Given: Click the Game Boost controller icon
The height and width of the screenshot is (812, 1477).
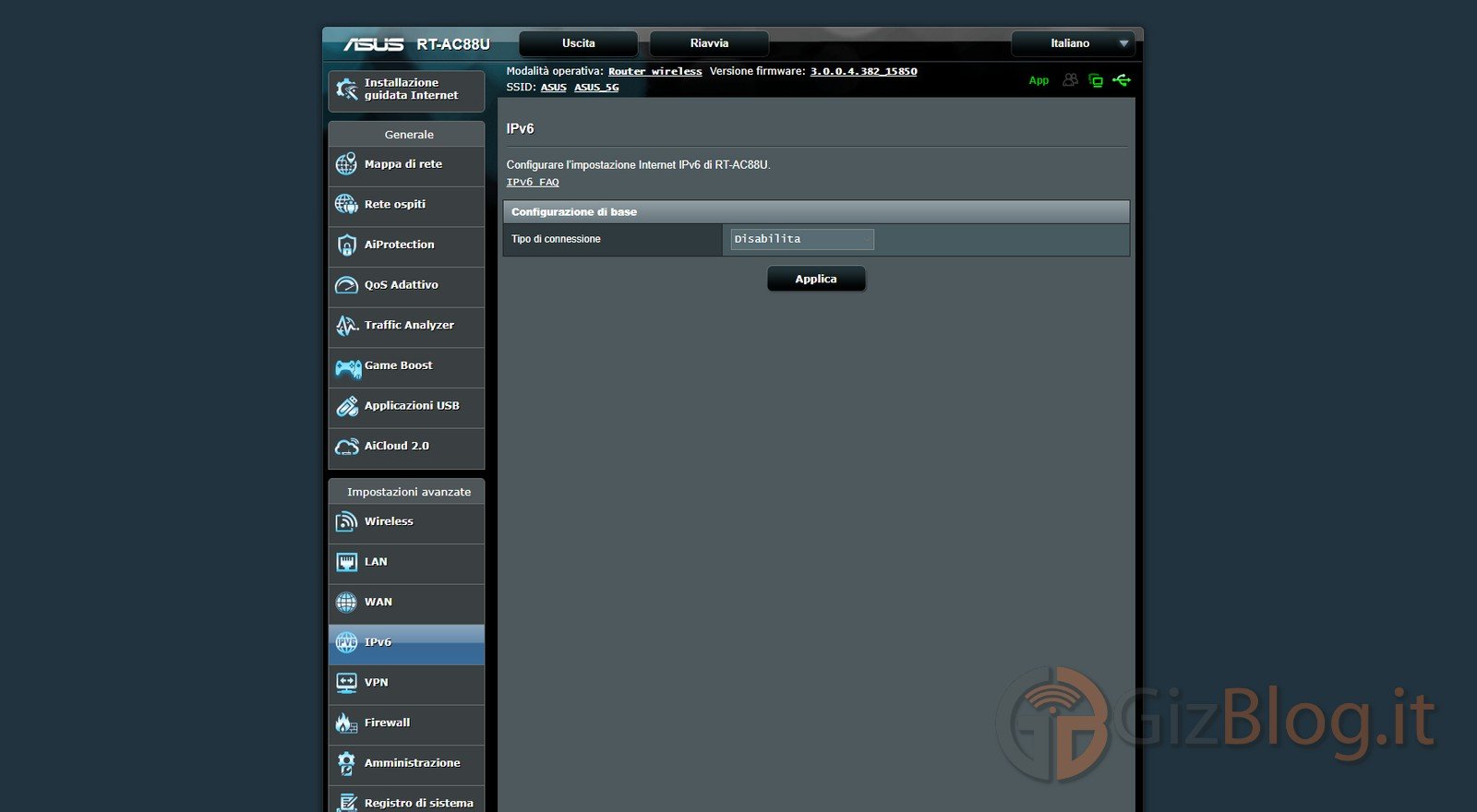Looking at the screenshot, I should pos(348,368).
